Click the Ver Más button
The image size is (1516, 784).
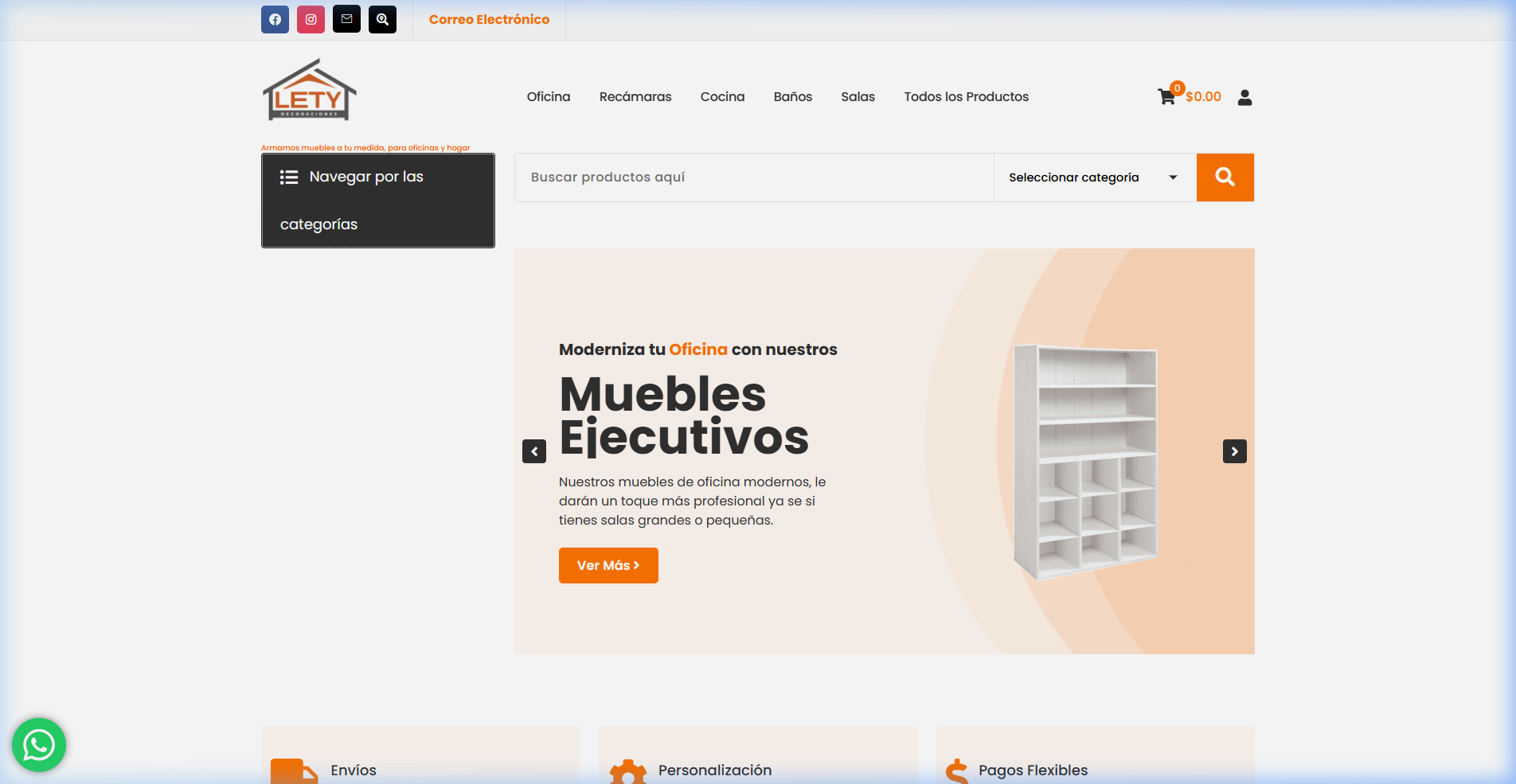tap(608, 565)
